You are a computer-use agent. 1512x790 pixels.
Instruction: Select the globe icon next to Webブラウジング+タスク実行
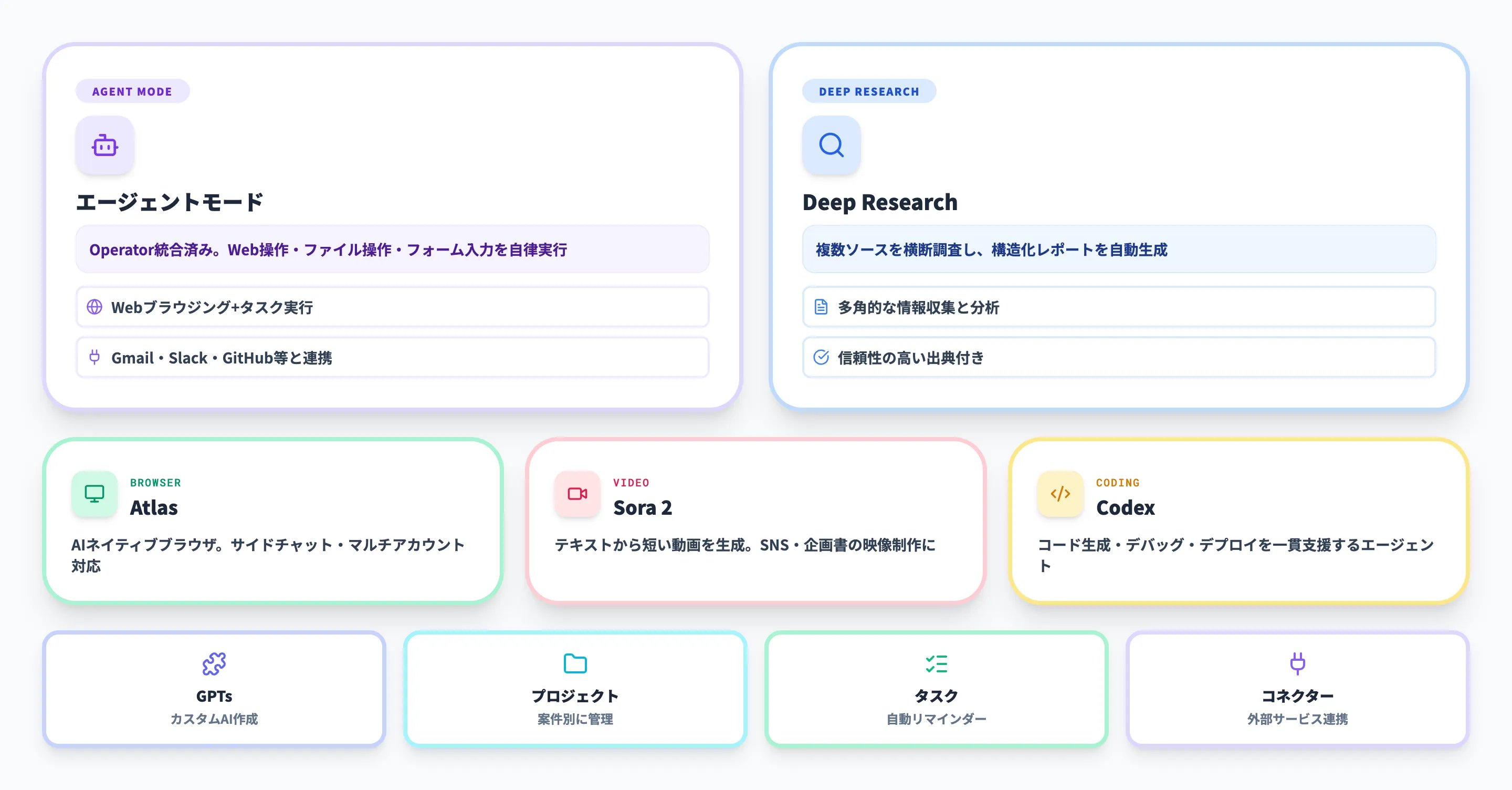(x=95, y=307)
